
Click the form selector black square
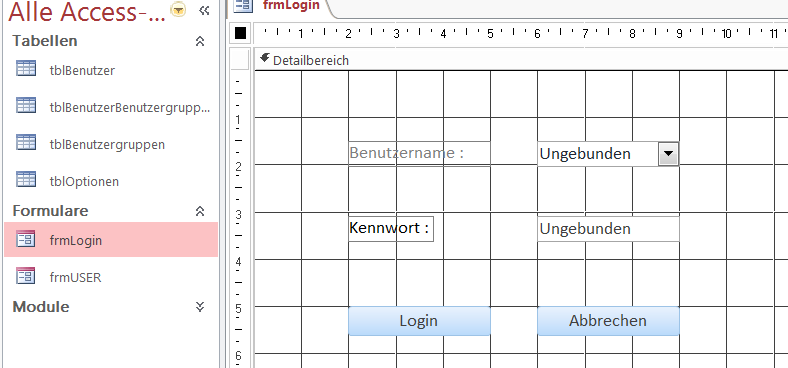(240, 33)
